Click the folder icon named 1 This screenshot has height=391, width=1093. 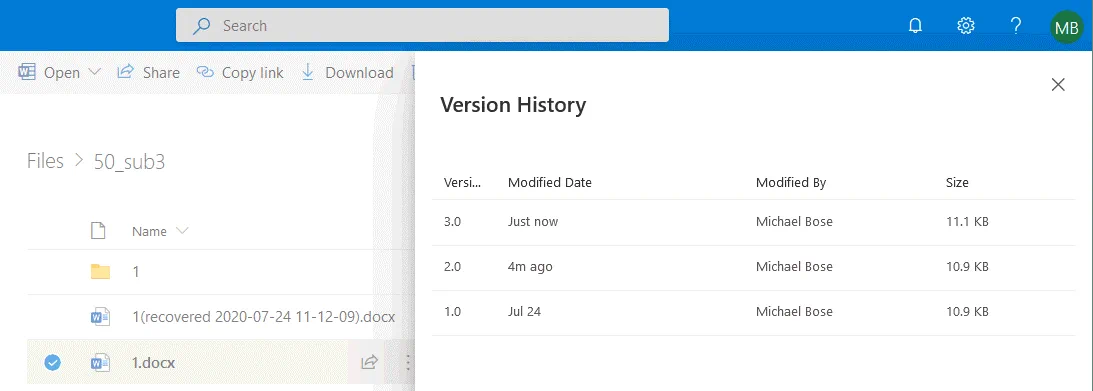point(100,271)
